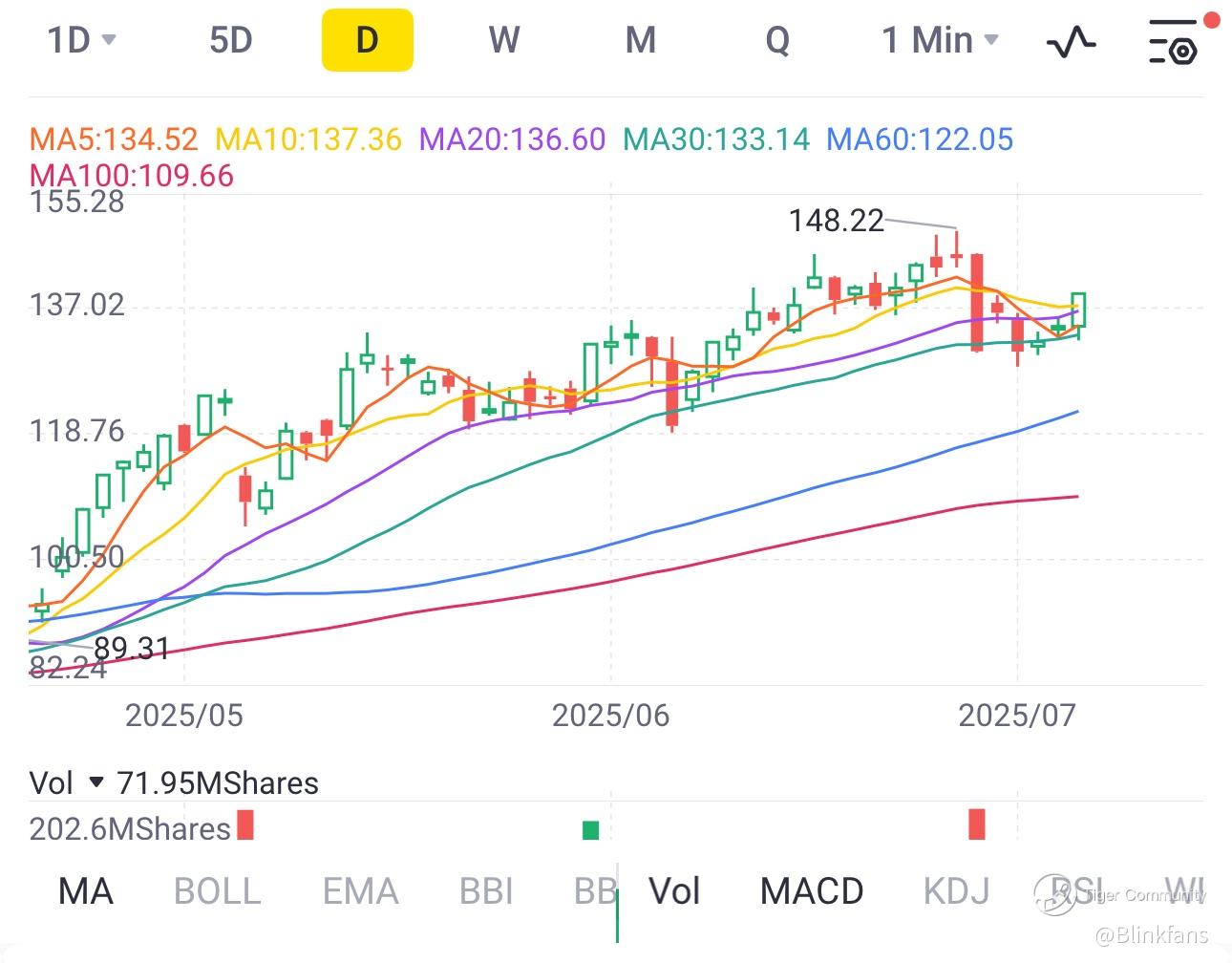Switch to M monthly chart

pos(641,40)
